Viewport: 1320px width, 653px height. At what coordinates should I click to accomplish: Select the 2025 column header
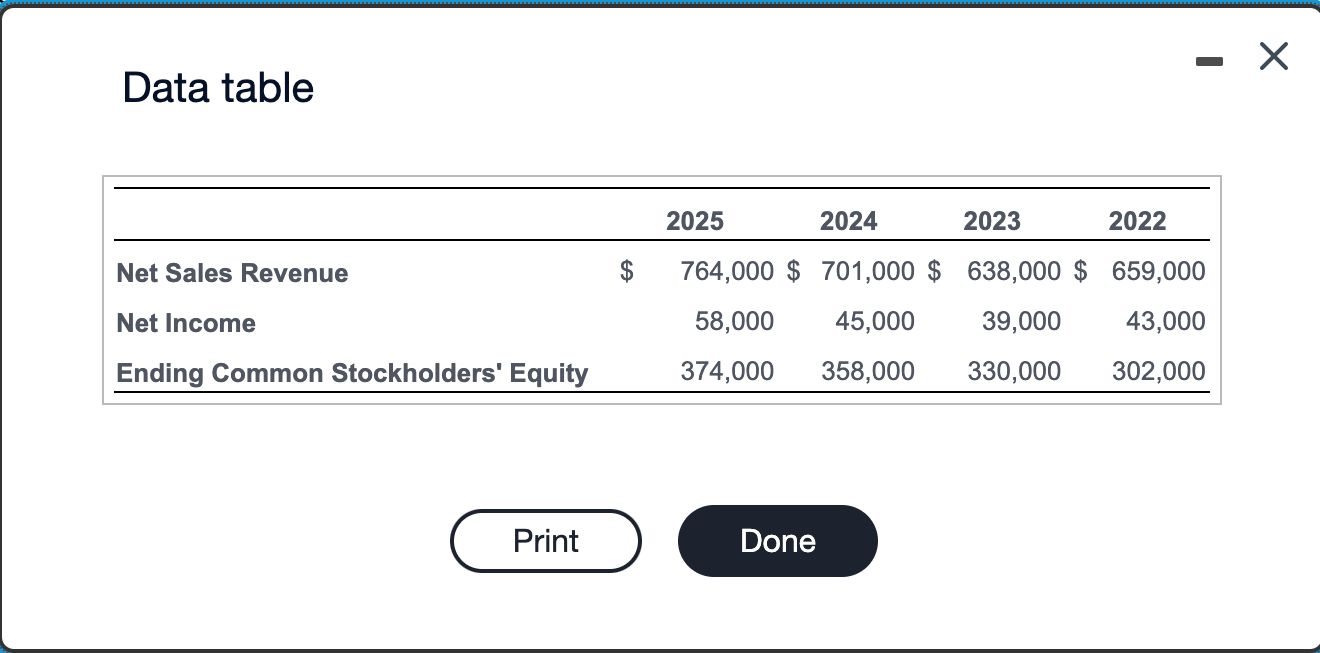pos(694,220)
